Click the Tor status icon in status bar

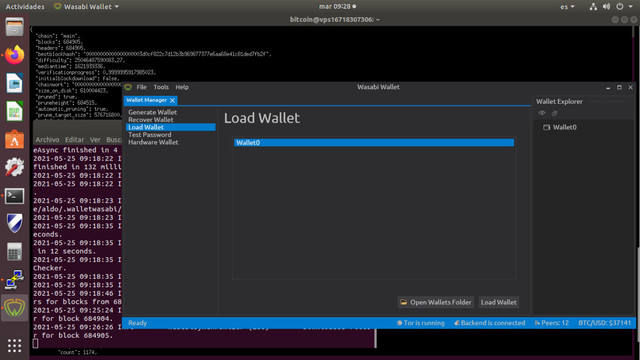(x=399, y=323)
